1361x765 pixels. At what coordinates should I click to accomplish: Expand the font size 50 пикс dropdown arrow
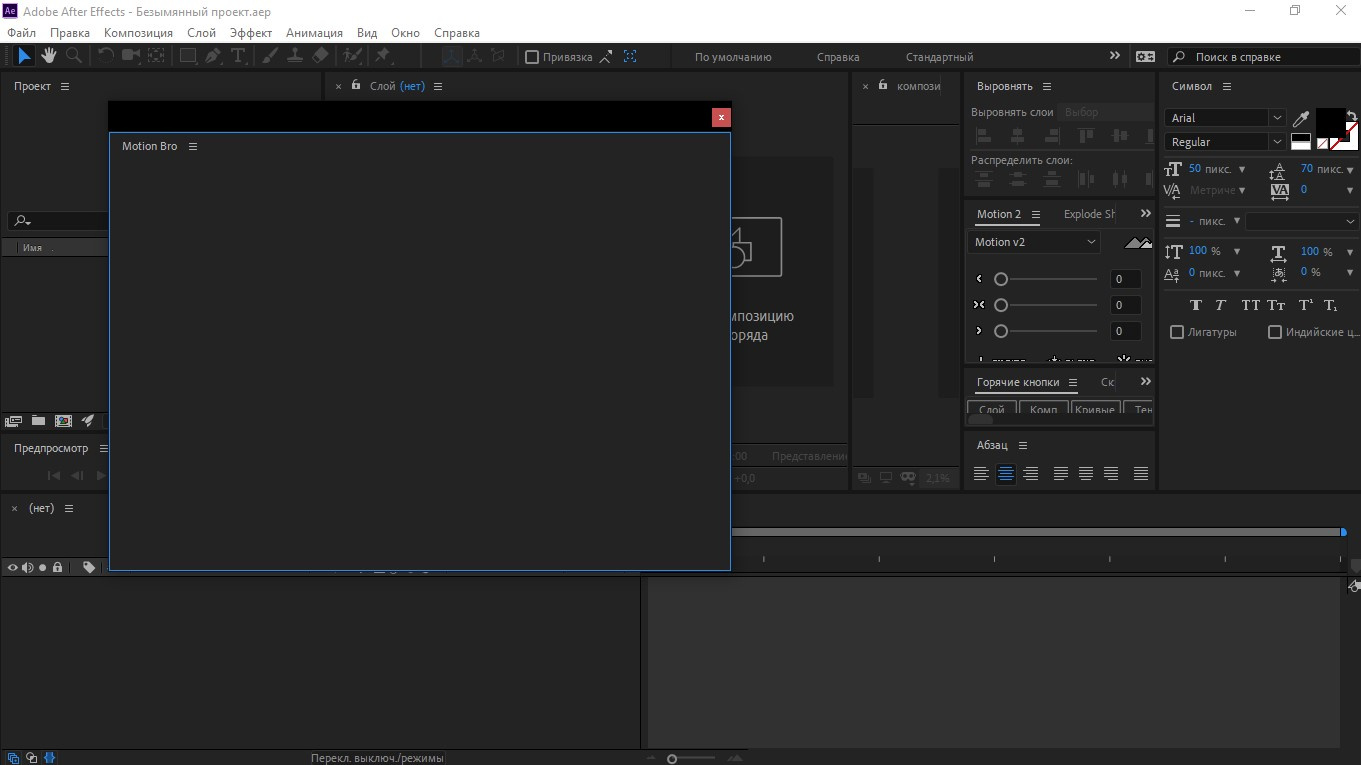pyautogui.click(x=1242, y=170)
